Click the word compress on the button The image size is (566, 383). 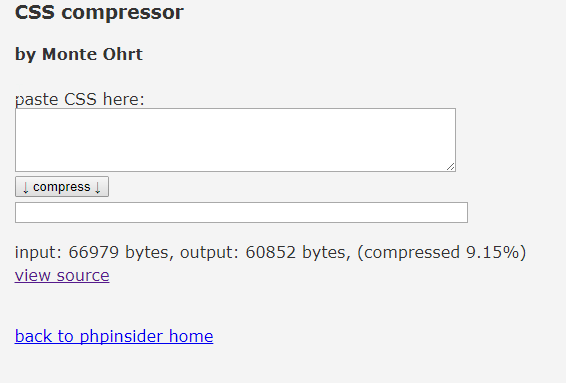point(62,187)
